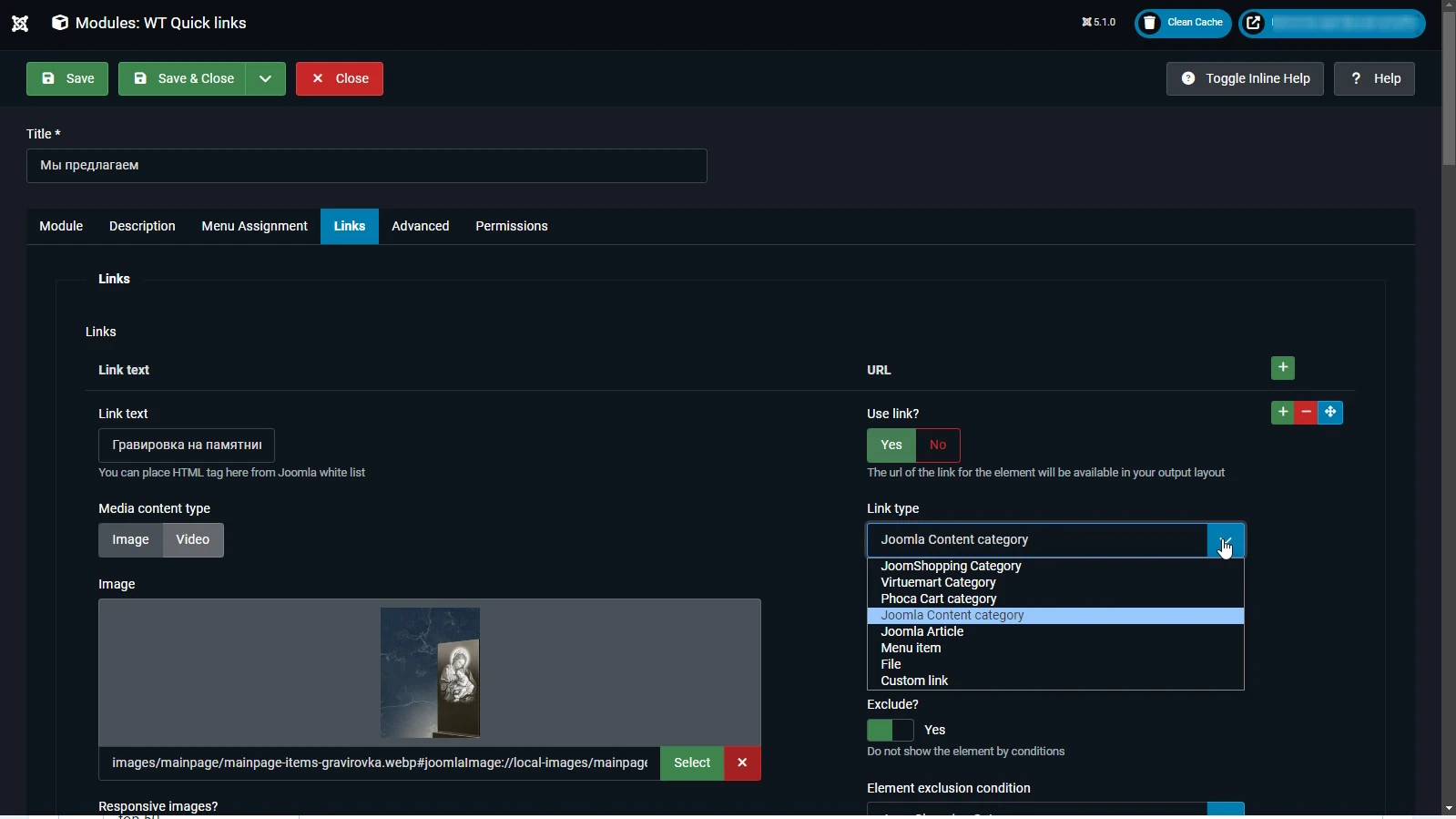Toggle the Exclude switch
This screenshot has height=819, width=1456.
click(890, 731)
